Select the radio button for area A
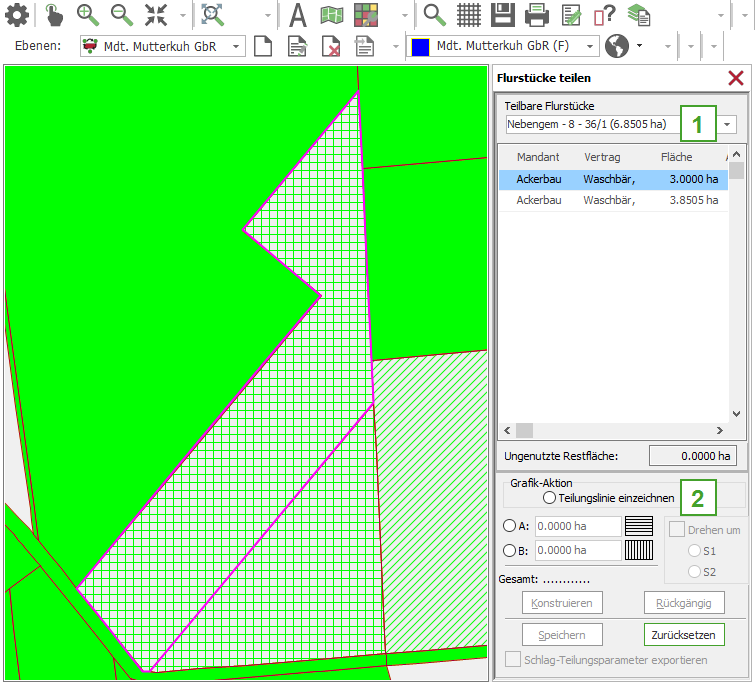 509,526
